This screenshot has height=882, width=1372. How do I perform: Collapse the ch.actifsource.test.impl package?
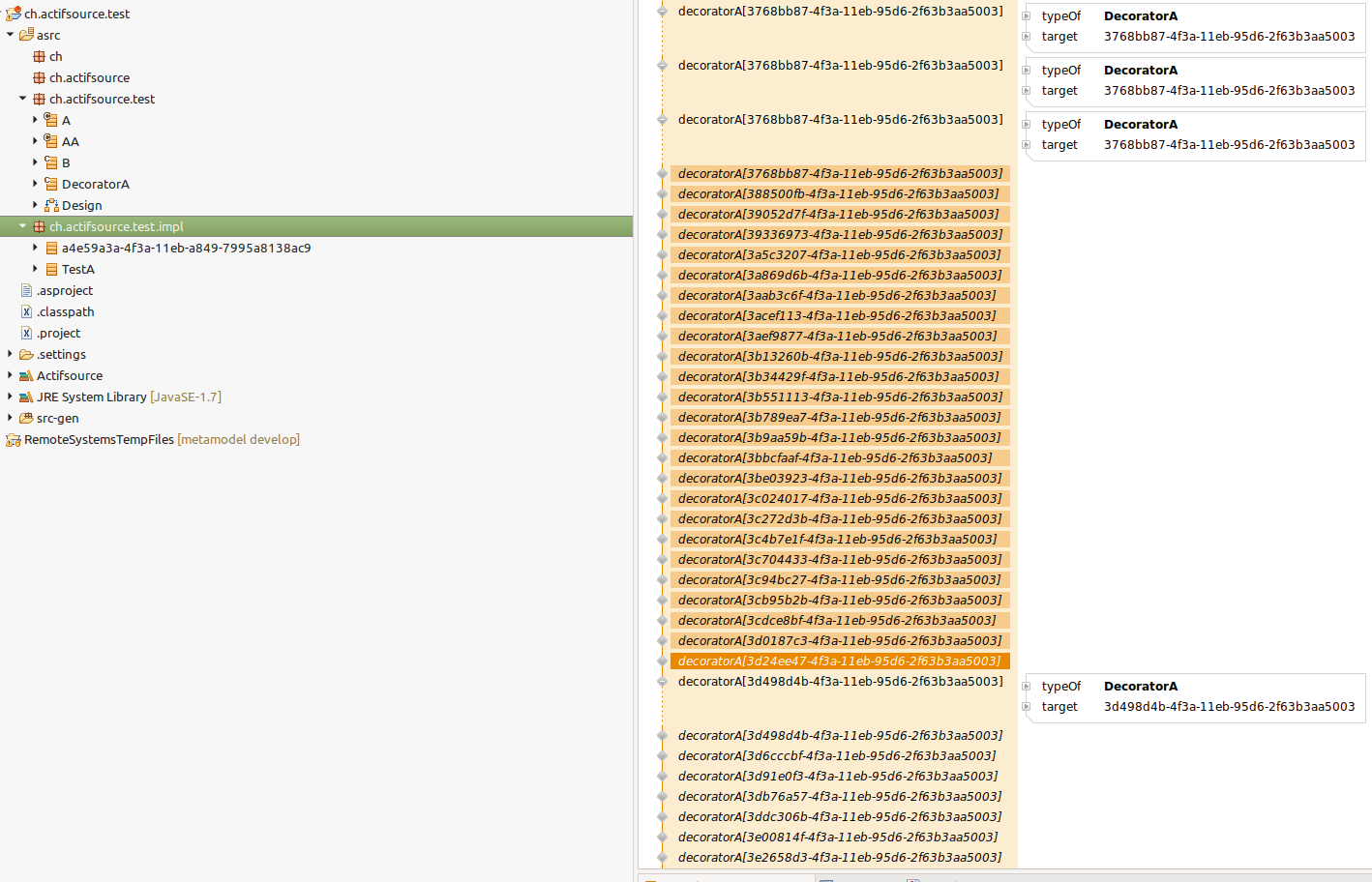(x=21, y=226)
